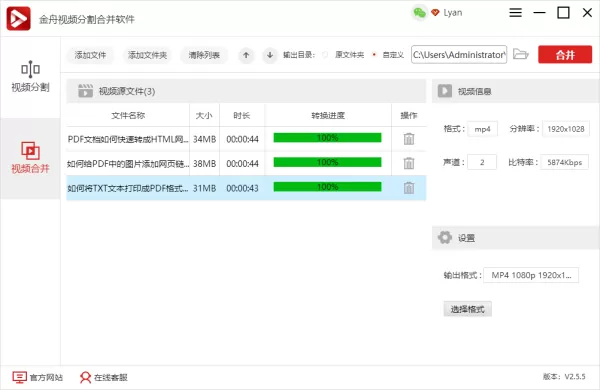Viewport: 600px width, 390px height.
Task: Delete the PDF文档如何快速转成HTML row with trash icon
Action: coord(409,139)
